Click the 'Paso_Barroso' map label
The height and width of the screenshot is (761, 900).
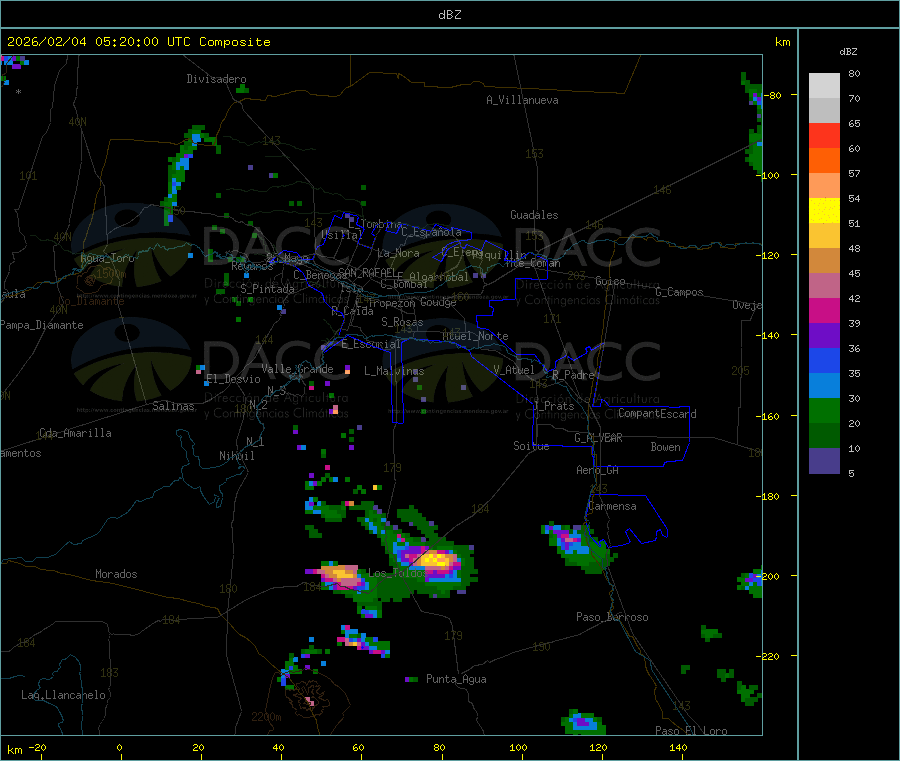(612, 617)
